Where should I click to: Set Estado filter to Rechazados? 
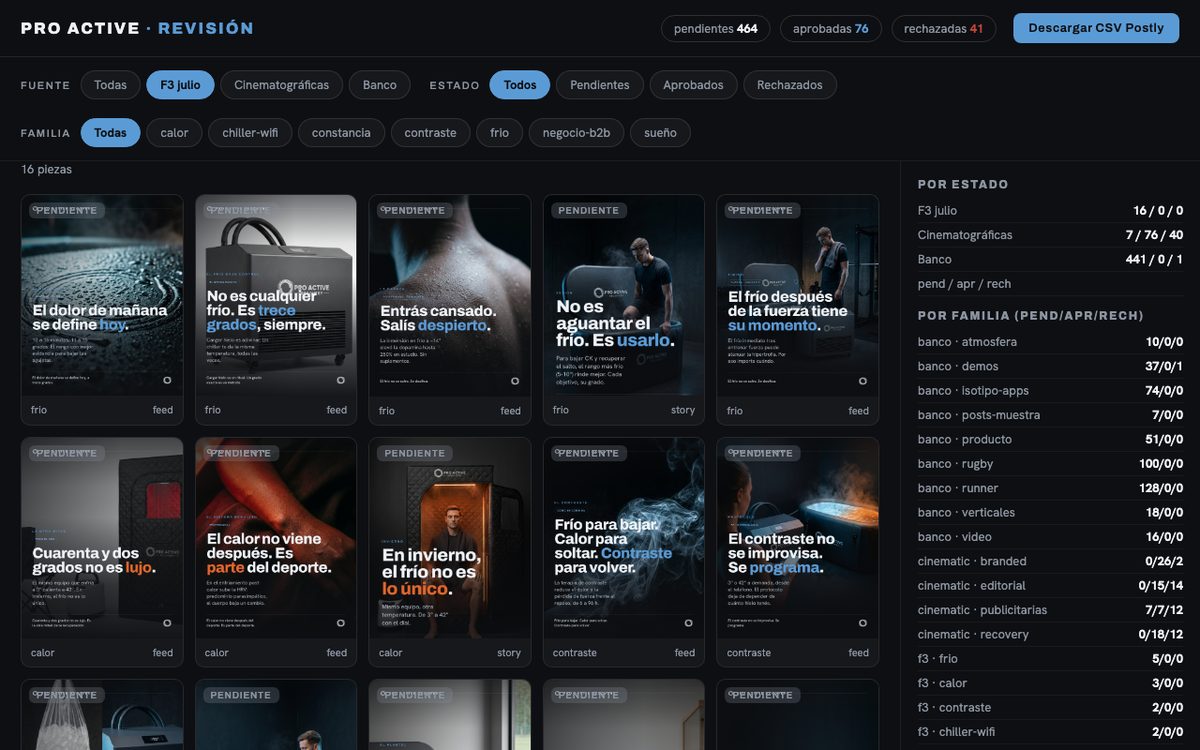789,85
